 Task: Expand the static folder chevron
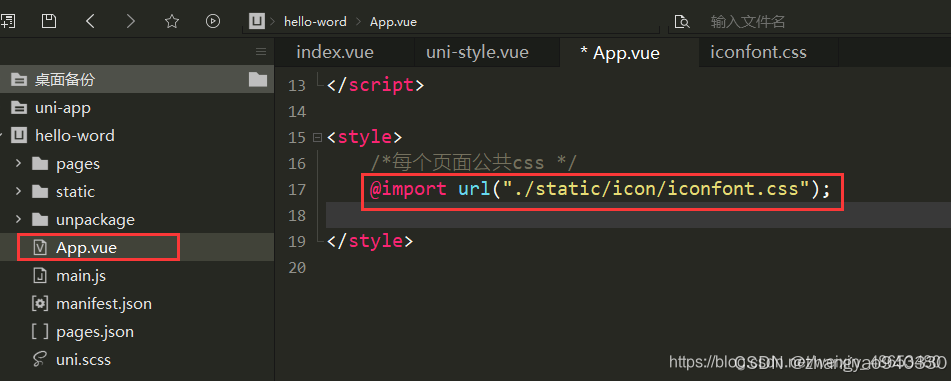[x=18, y=192]
